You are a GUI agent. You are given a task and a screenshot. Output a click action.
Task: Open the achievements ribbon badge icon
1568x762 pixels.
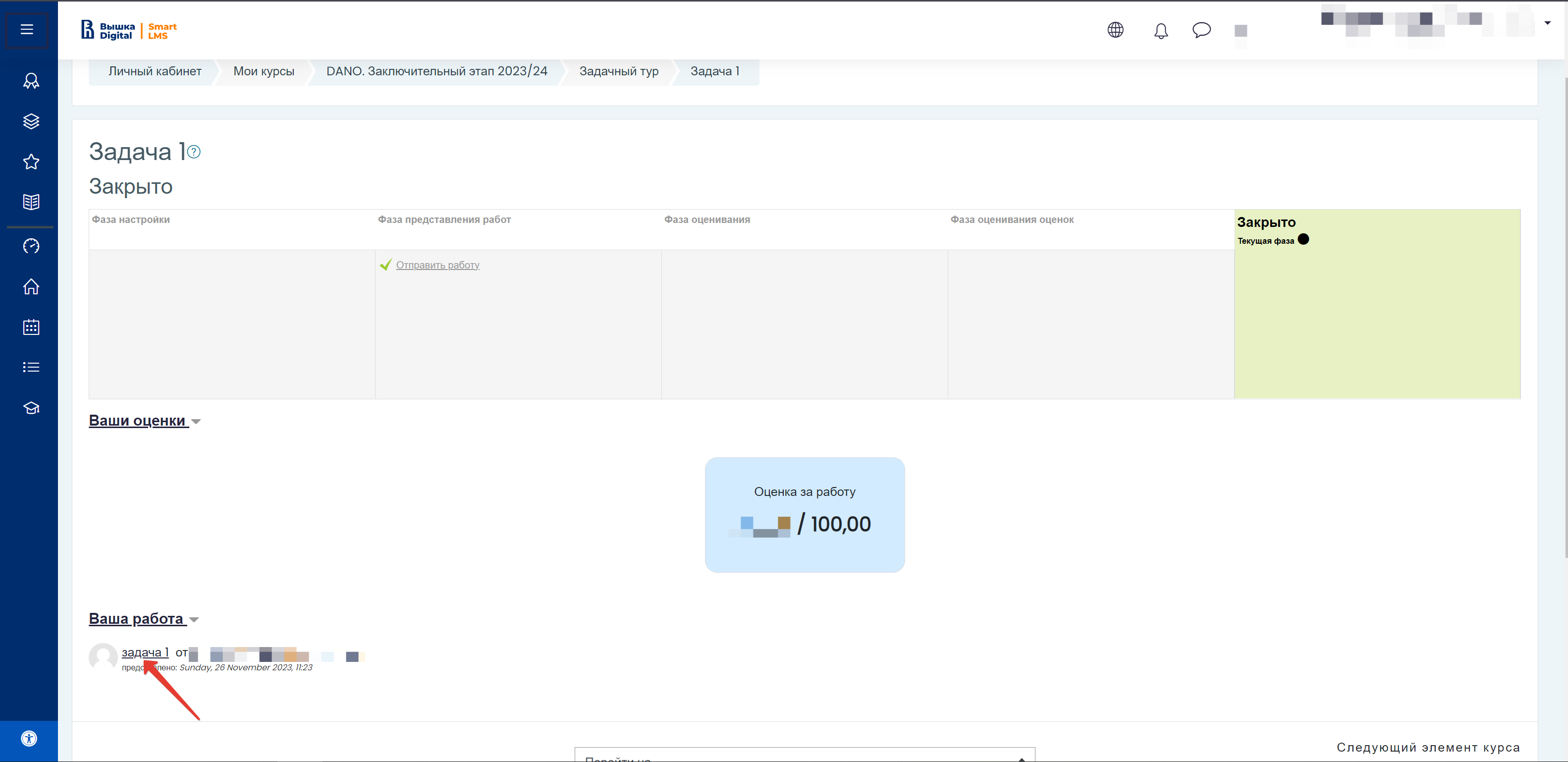pyautogui.click(x=31, y=81)
